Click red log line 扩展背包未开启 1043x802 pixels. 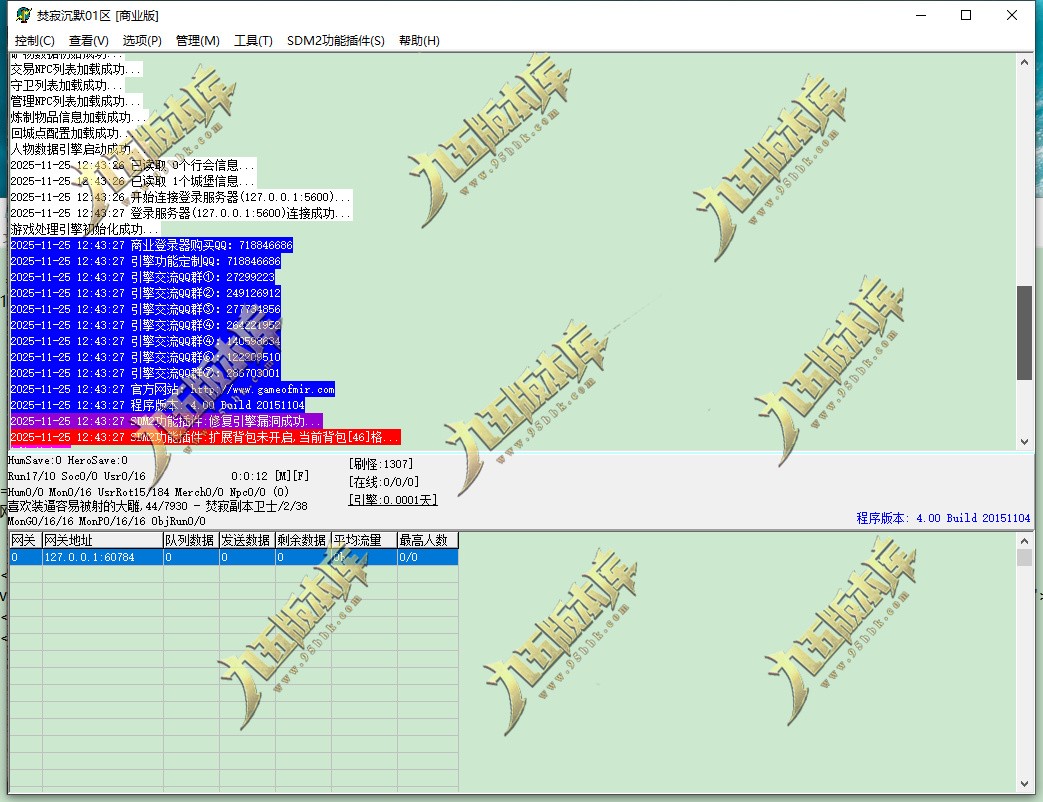[x=206, y=437]
